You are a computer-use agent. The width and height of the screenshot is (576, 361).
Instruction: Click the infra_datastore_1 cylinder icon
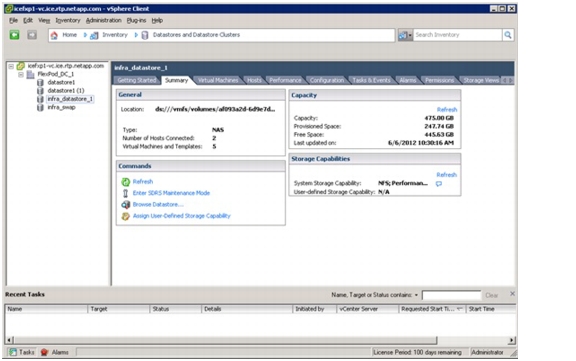tap(40, 99)
